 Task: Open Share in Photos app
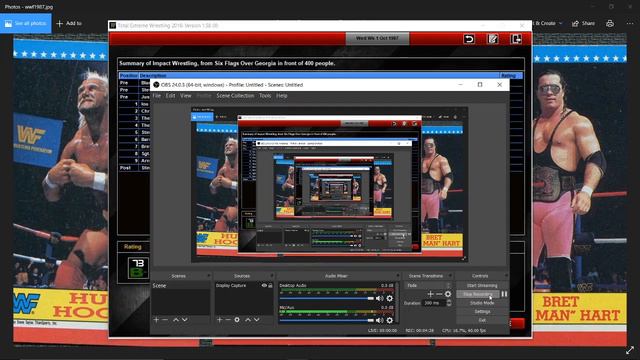click(x=583, y=23)
